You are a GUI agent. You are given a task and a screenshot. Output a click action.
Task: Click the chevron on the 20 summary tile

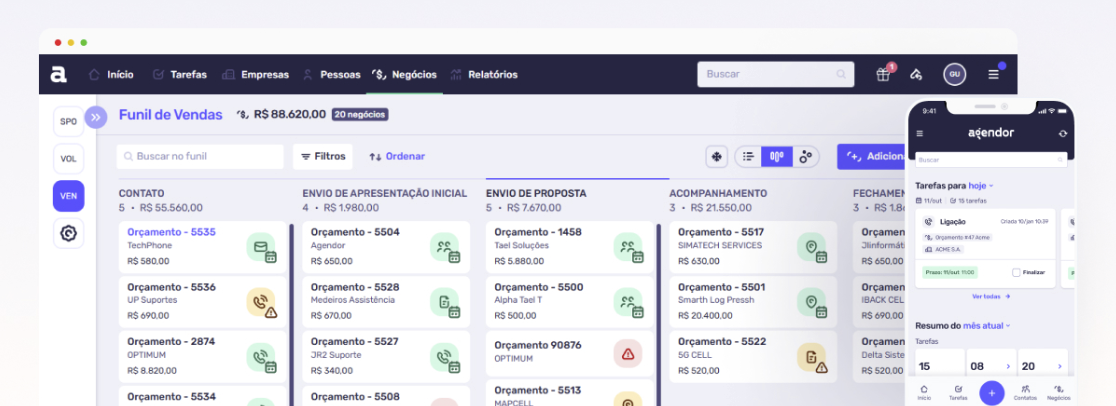pyautogui.click(x=1060, y=366)
